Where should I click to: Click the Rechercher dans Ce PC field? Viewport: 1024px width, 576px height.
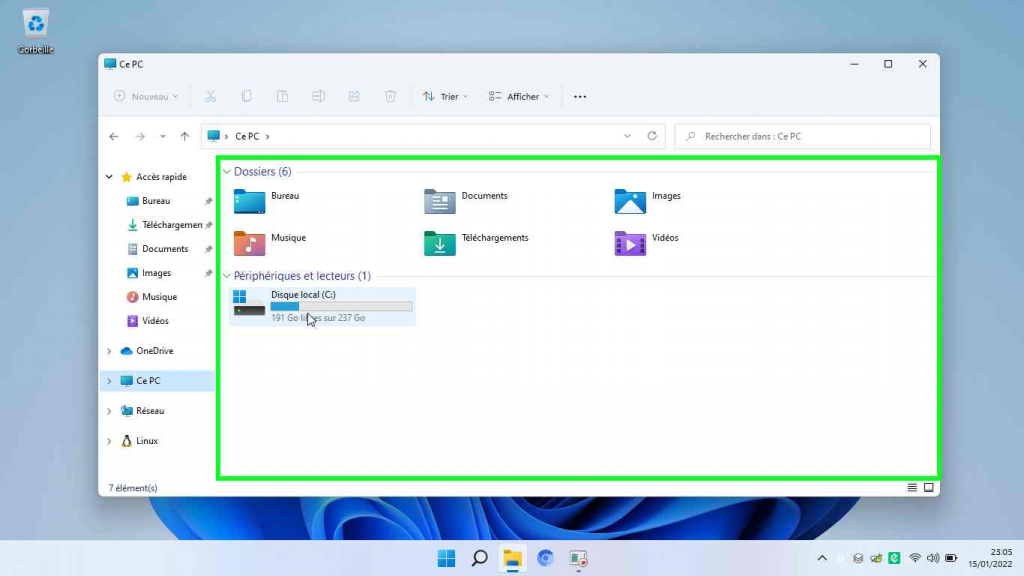(802, 136)
